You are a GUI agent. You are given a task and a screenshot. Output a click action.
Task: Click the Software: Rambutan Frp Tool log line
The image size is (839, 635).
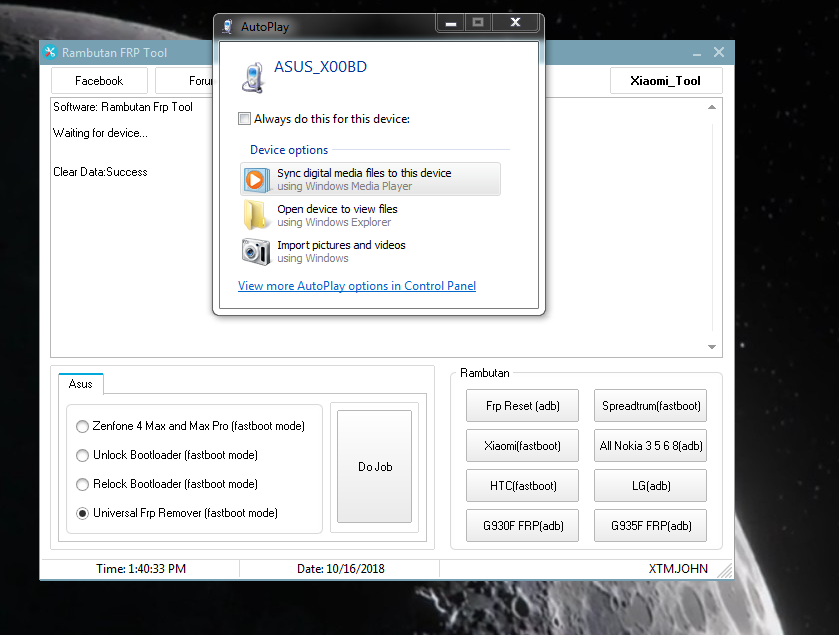point(123,107)
